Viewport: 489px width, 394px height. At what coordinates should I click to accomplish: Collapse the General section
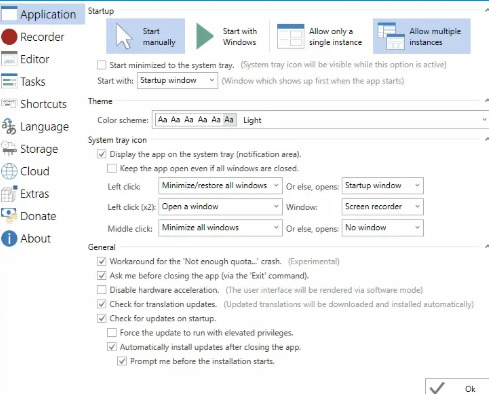pyautogui.click(x=487, y=247)
